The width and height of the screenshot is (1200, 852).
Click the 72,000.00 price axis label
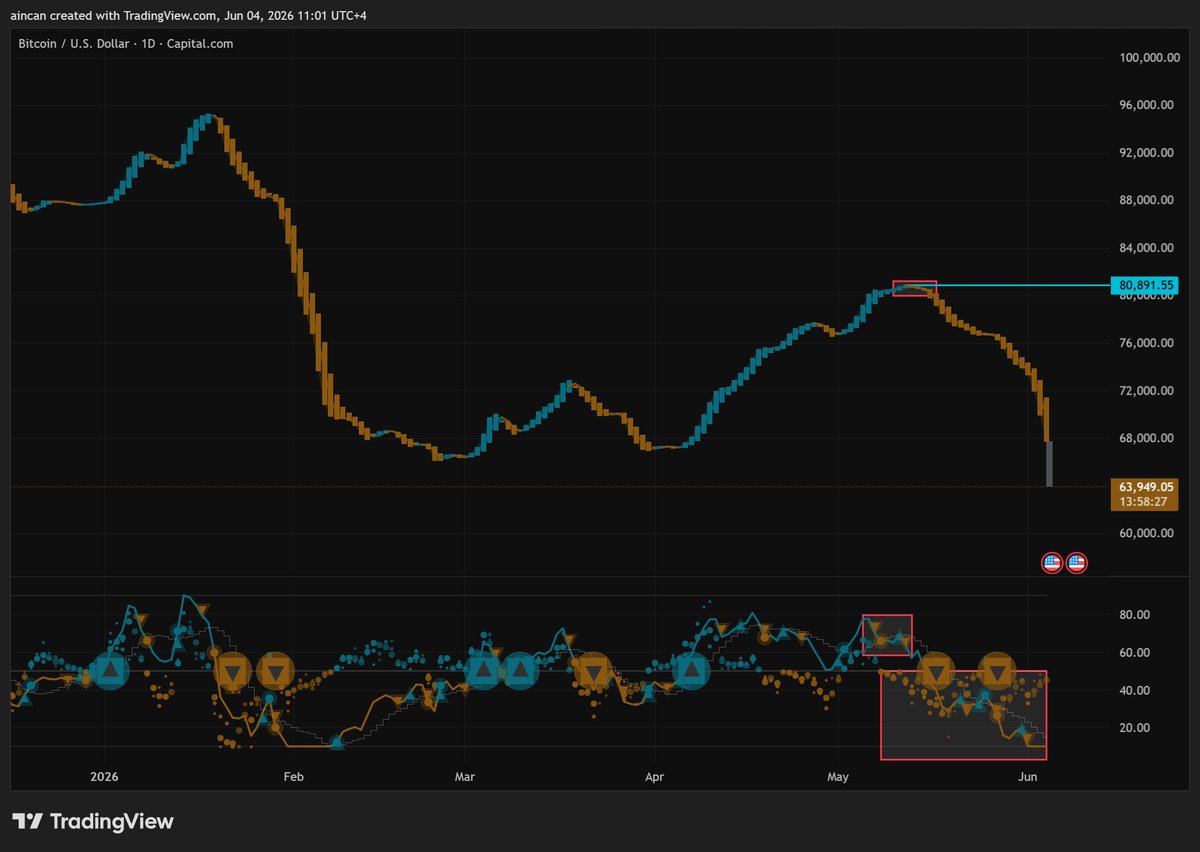(1148, 391)
